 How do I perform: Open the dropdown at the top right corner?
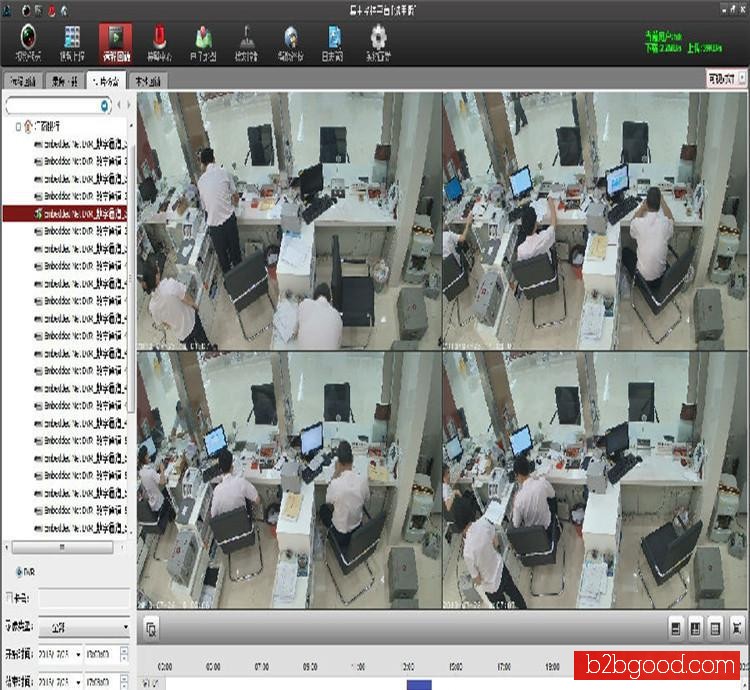[x=742, y=77]
